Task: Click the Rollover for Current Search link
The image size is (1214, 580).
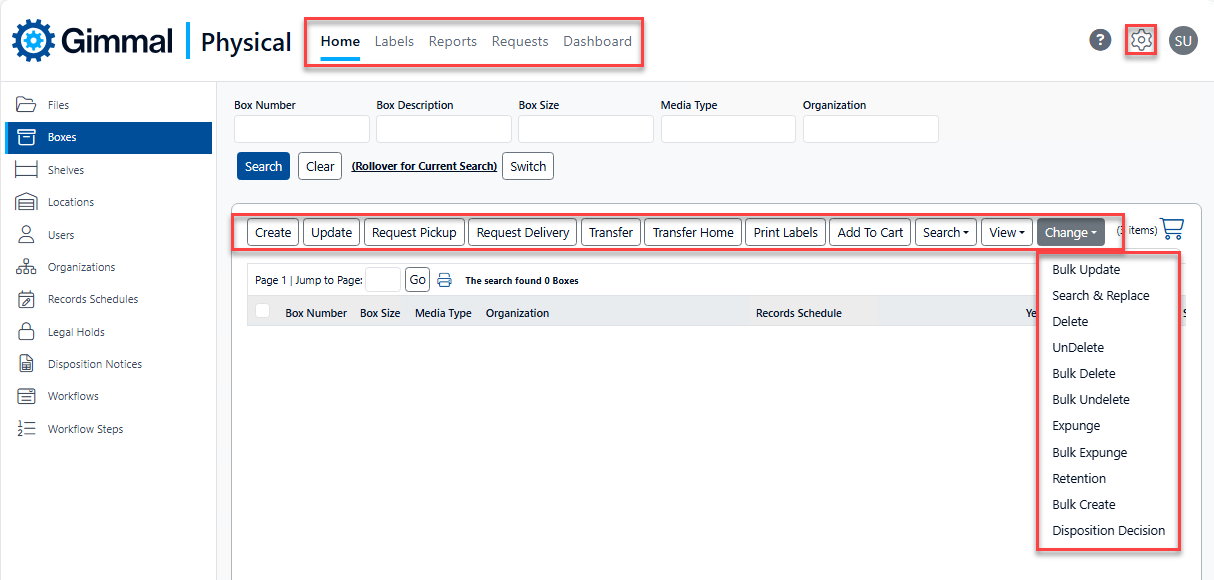Action: pyautogui.click(x=424, y=166)
